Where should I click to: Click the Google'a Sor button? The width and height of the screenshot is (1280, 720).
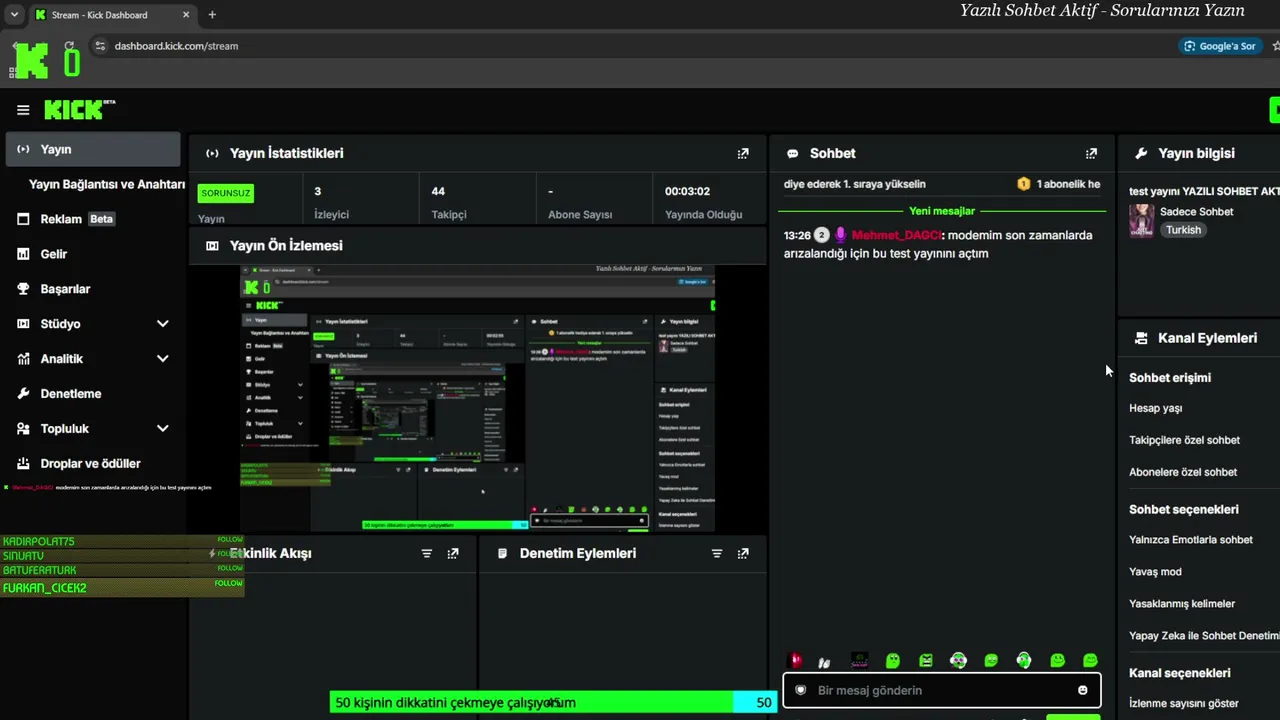click(1219, 46)
